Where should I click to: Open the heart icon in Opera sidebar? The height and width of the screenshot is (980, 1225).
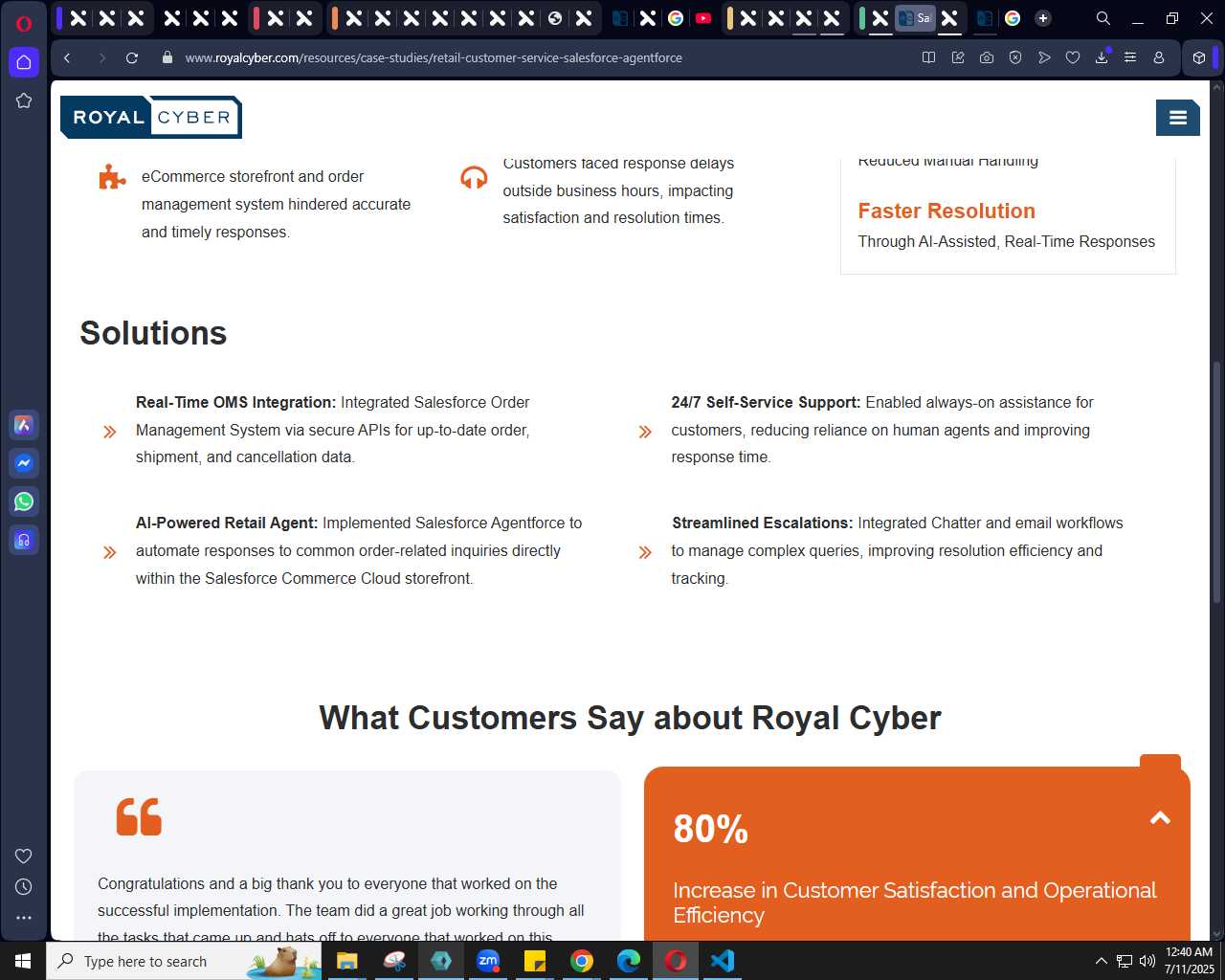pos(24,856)
